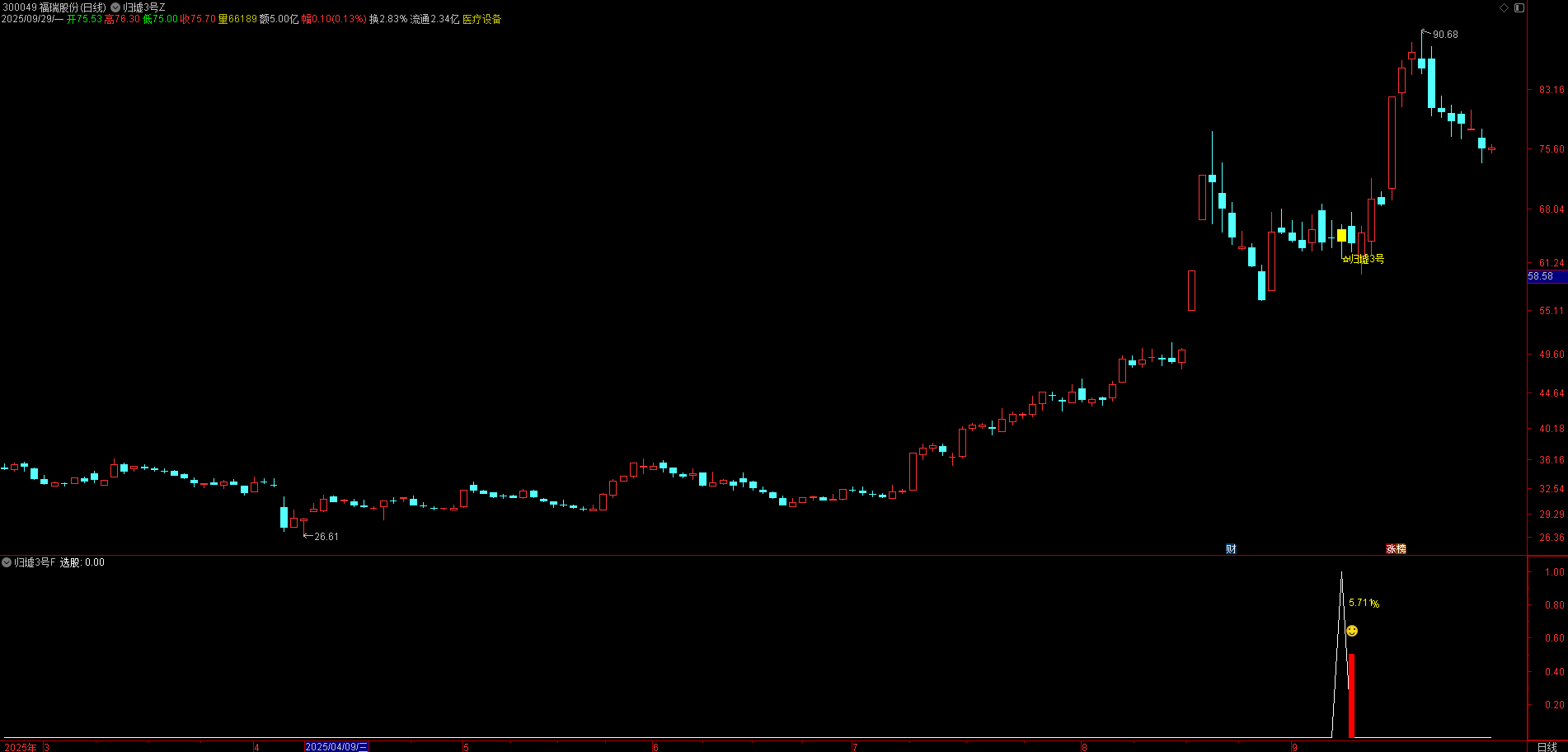Click the yellow smiley face signal icon
Screen dimensions: 1568x752
point(1352,631)
